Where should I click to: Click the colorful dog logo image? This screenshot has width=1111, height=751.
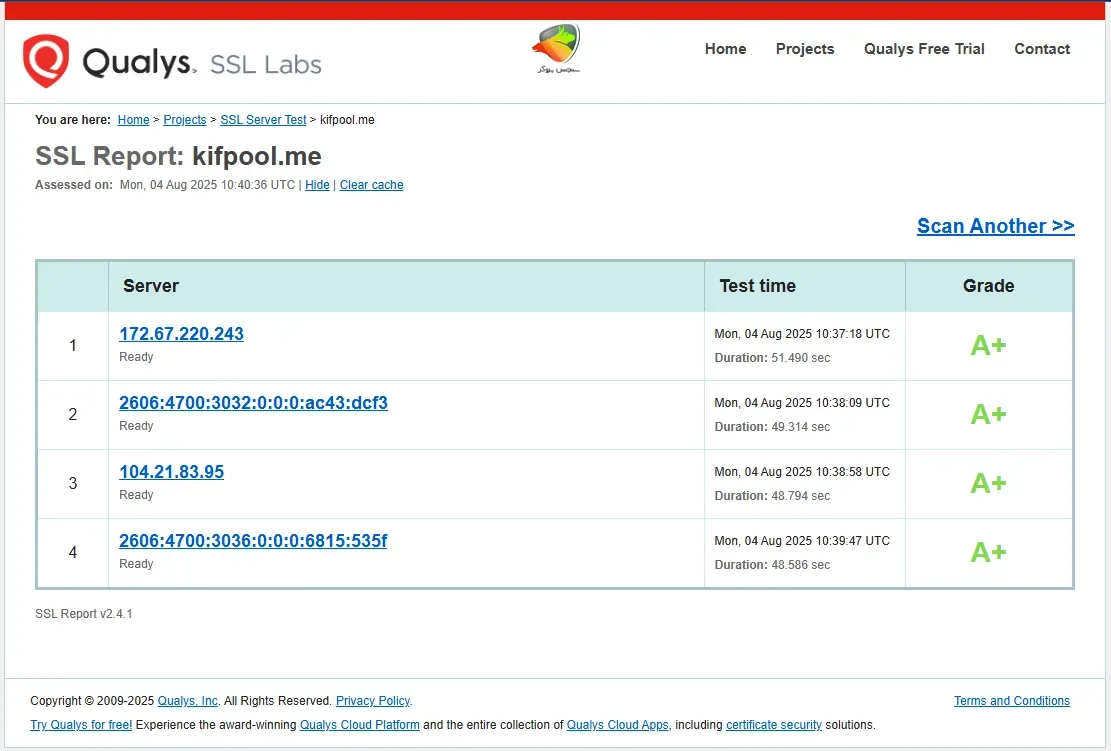click(557, 47)
